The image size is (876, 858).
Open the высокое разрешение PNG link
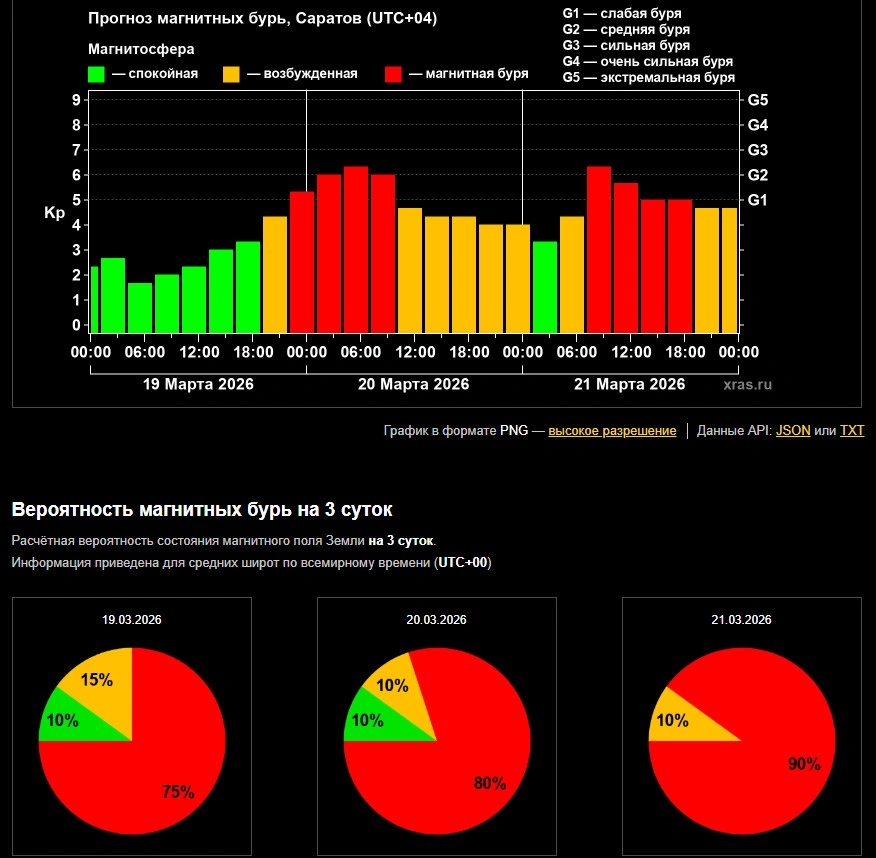click(612, 431)
